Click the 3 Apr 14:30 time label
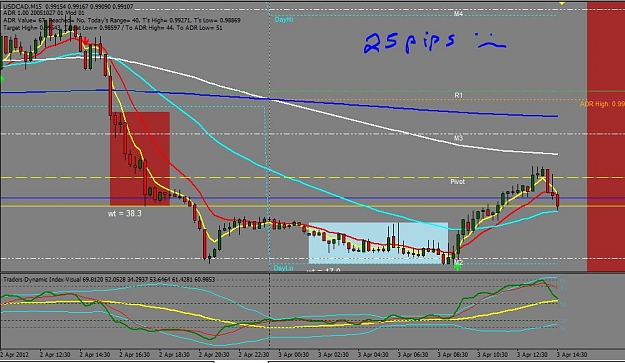This screenshot has height=363, width=625. (572, 355)
